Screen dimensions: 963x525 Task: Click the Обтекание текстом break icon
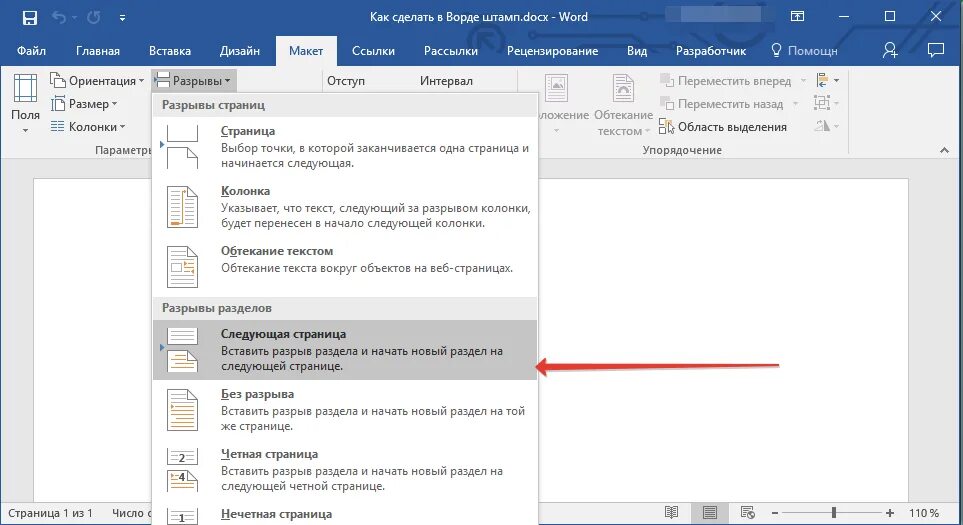click(182, 266)
